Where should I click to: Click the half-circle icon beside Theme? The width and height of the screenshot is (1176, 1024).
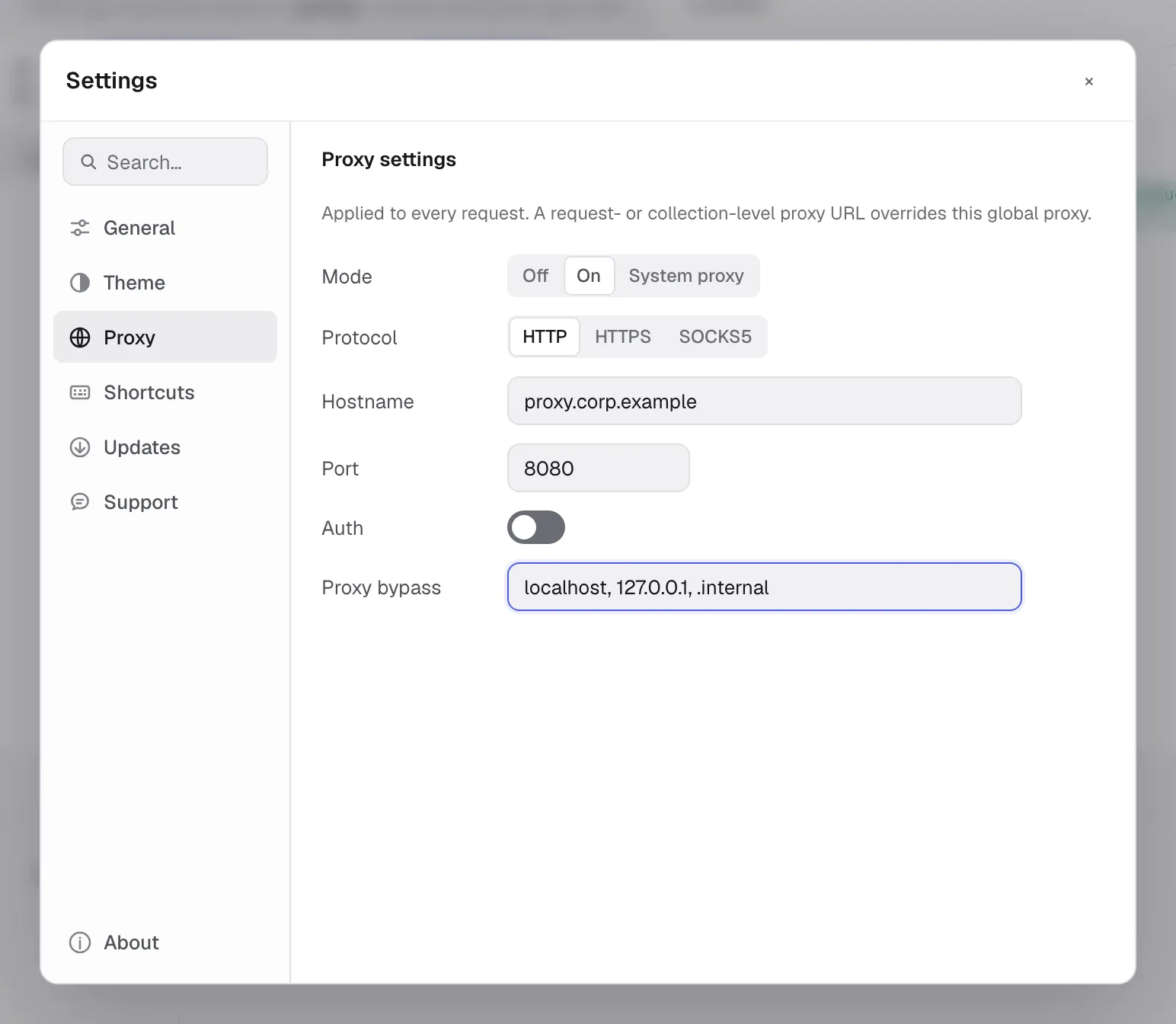point(80,283)
